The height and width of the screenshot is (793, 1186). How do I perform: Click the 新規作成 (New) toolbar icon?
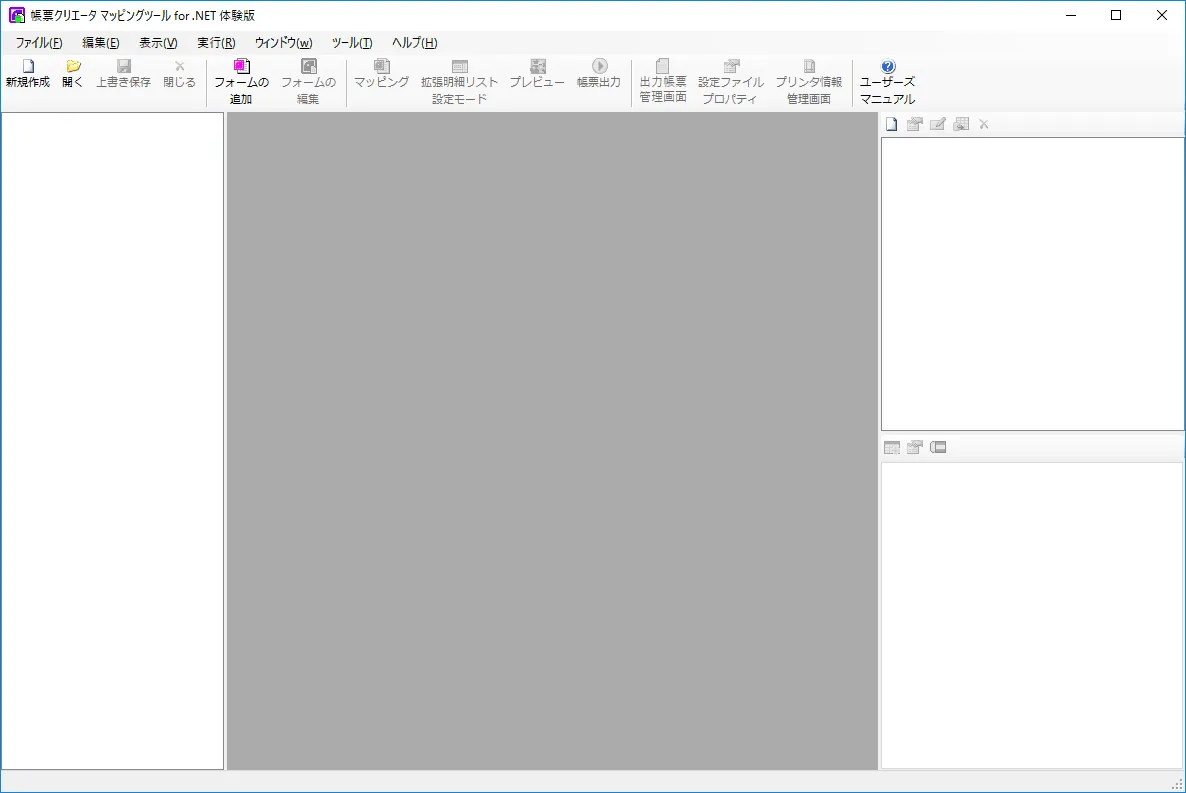[x=27, y=66]
